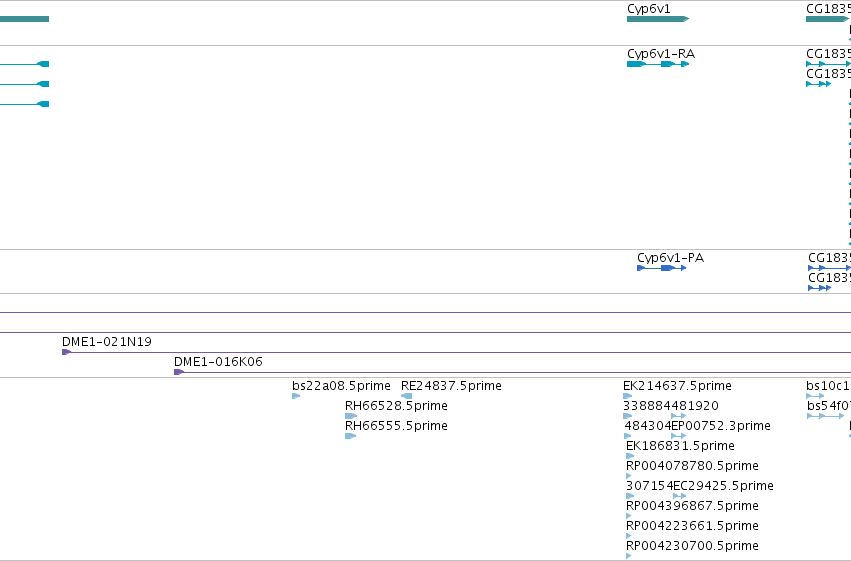Select the Cyp6v1-PA coding region glyph
This screenshot has width=851, height=561.
point(662,268)
